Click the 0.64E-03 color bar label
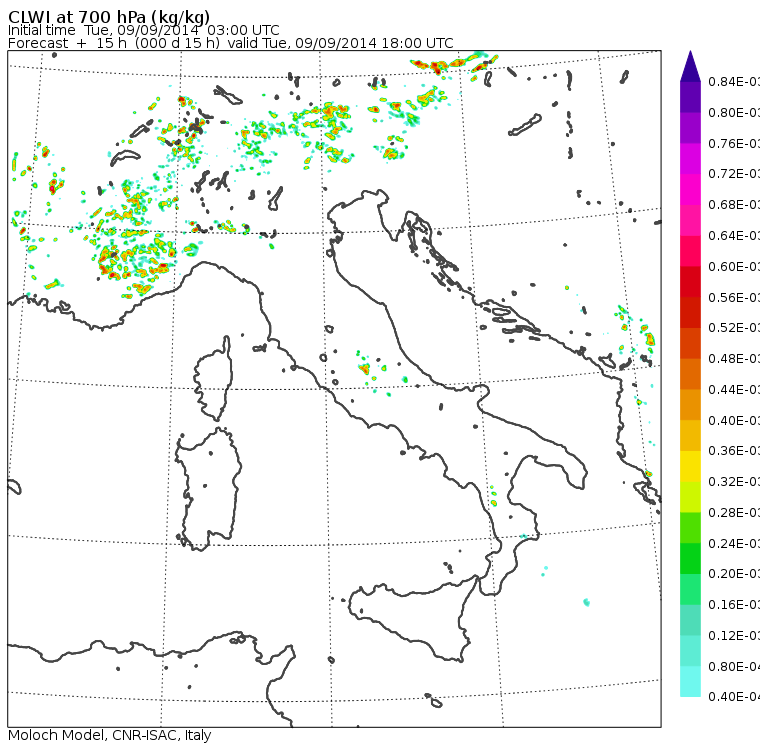Image resolution: width=760 pixels, height=749 pixels. (734, 236)
